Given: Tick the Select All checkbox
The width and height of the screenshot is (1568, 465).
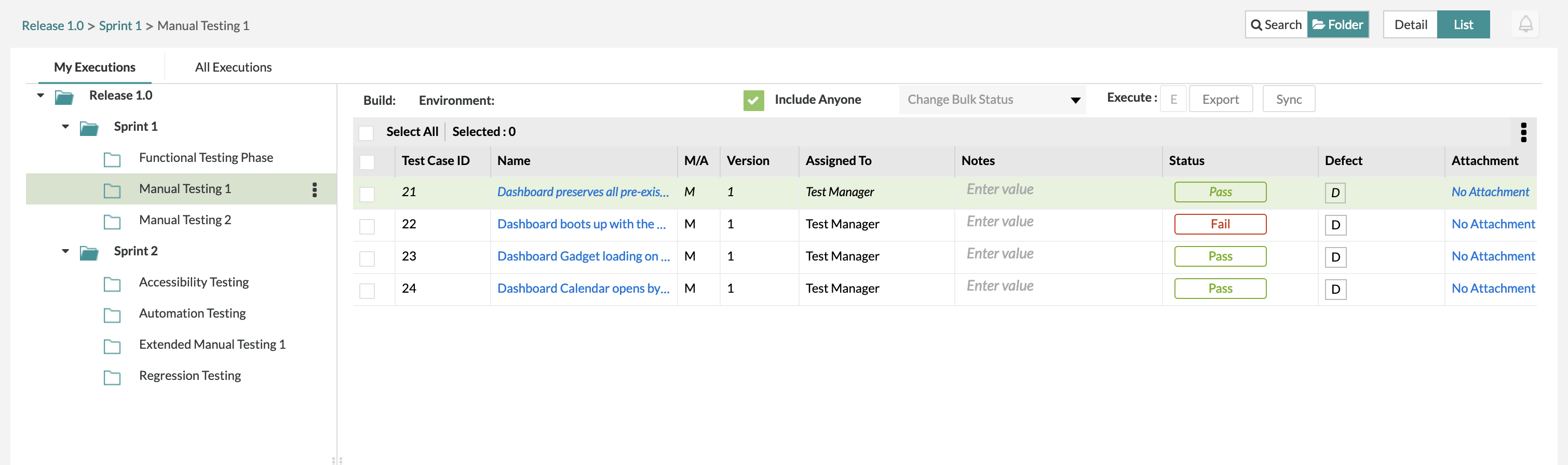Looking at the screenshot, I should tap(366, 133).
